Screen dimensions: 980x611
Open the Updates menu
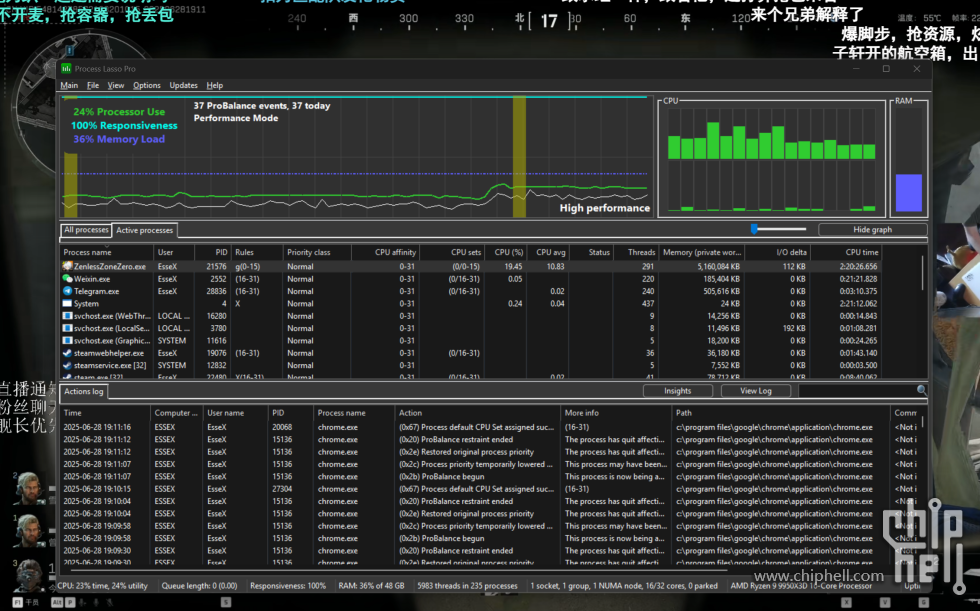(x=184, y=86)
